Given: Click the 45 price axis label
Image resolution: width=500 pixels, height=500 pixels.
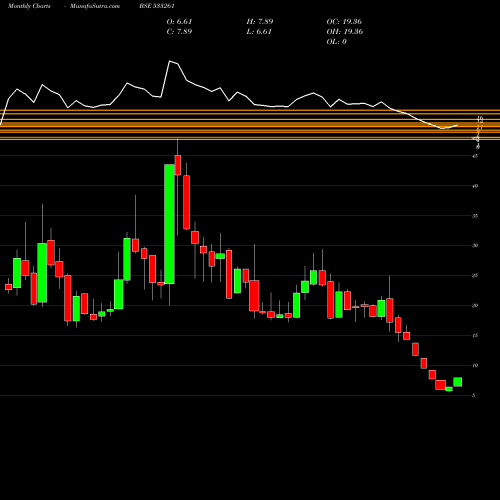Looking at the screenshot, I should pos(475,156).
